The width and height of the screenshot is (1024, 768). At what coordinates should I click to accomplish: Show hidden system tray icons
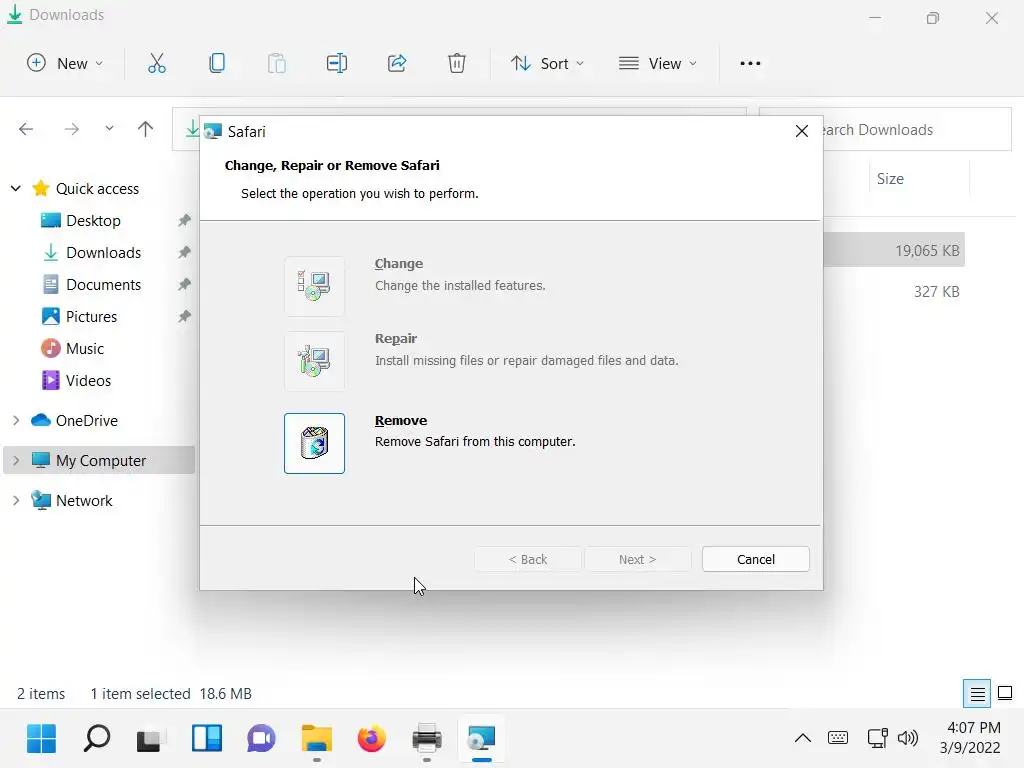point(803,739)
